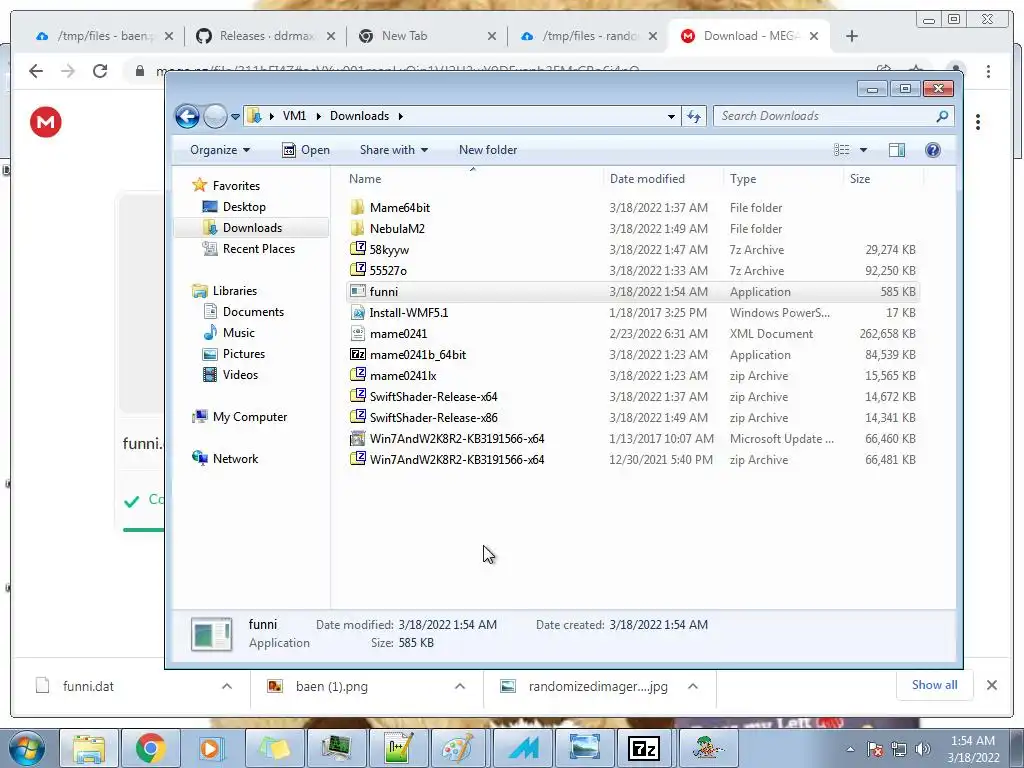Click the Refresh button beside address bar

click(694, 116)
